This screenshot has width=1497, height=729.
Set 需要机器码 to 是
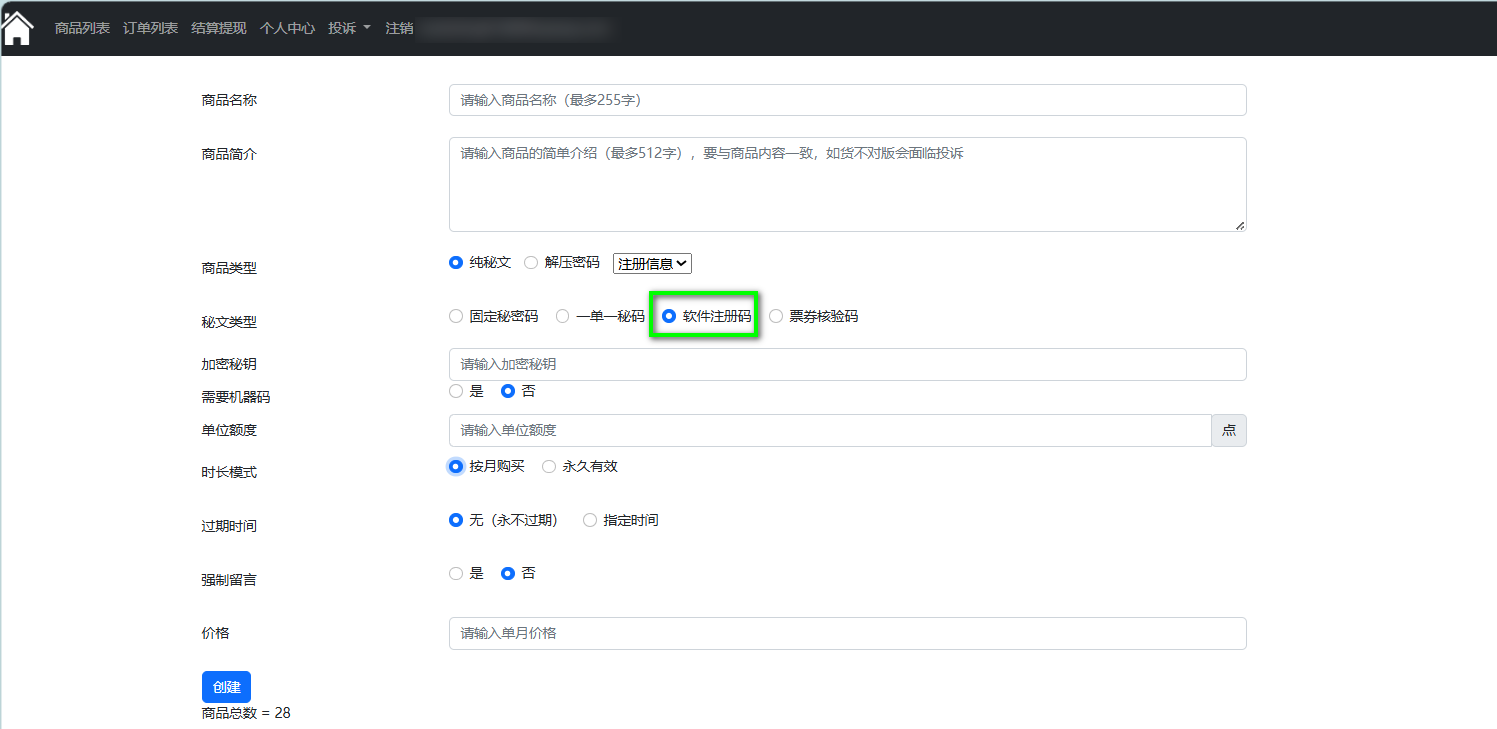(x=456, y=391)
